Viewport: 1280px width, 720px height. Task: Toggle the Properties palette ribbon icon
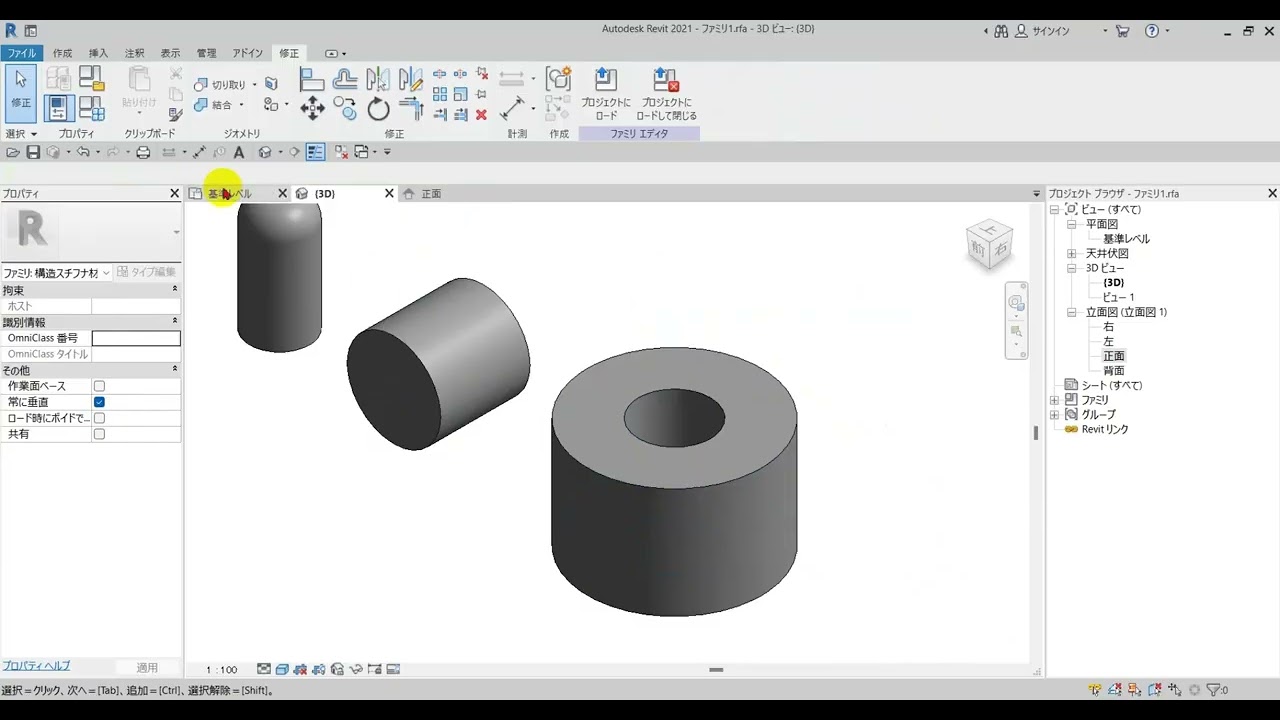59,107
